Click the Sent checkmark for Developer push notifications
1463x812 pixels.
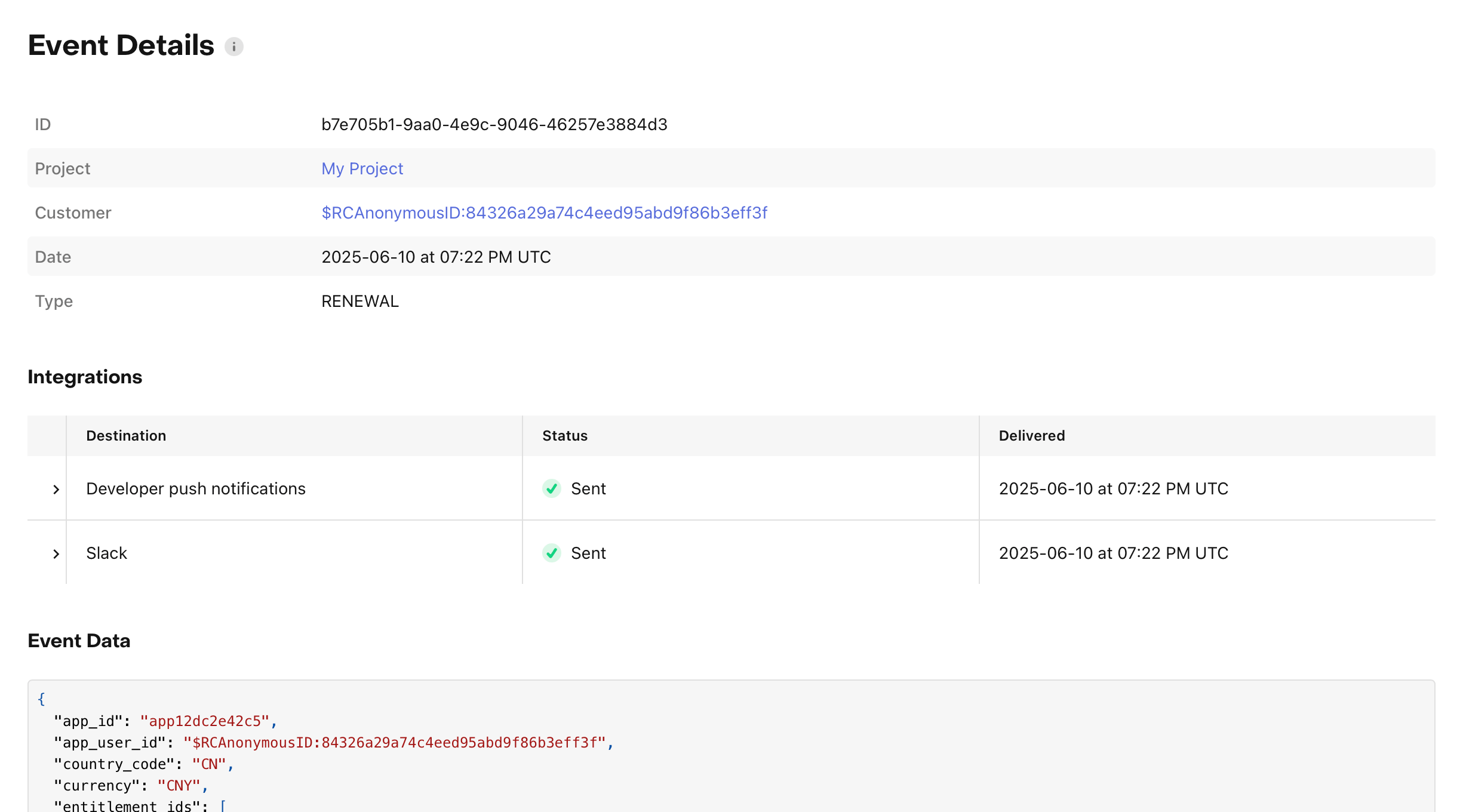(x=551, y=488)
